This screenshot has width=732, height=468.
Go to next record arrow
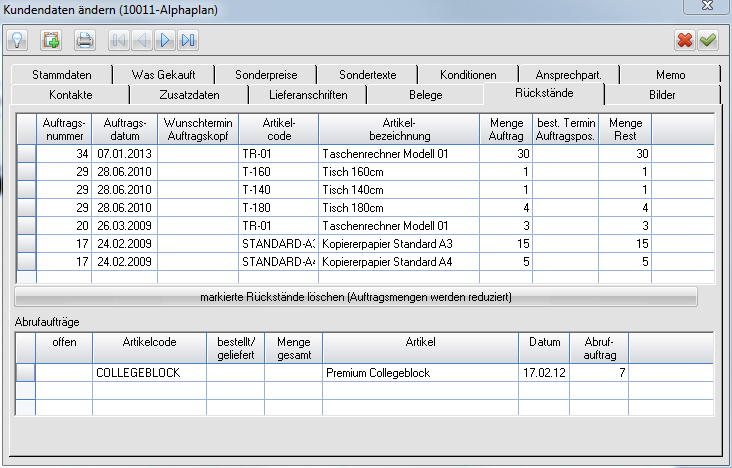pos(165,40)
